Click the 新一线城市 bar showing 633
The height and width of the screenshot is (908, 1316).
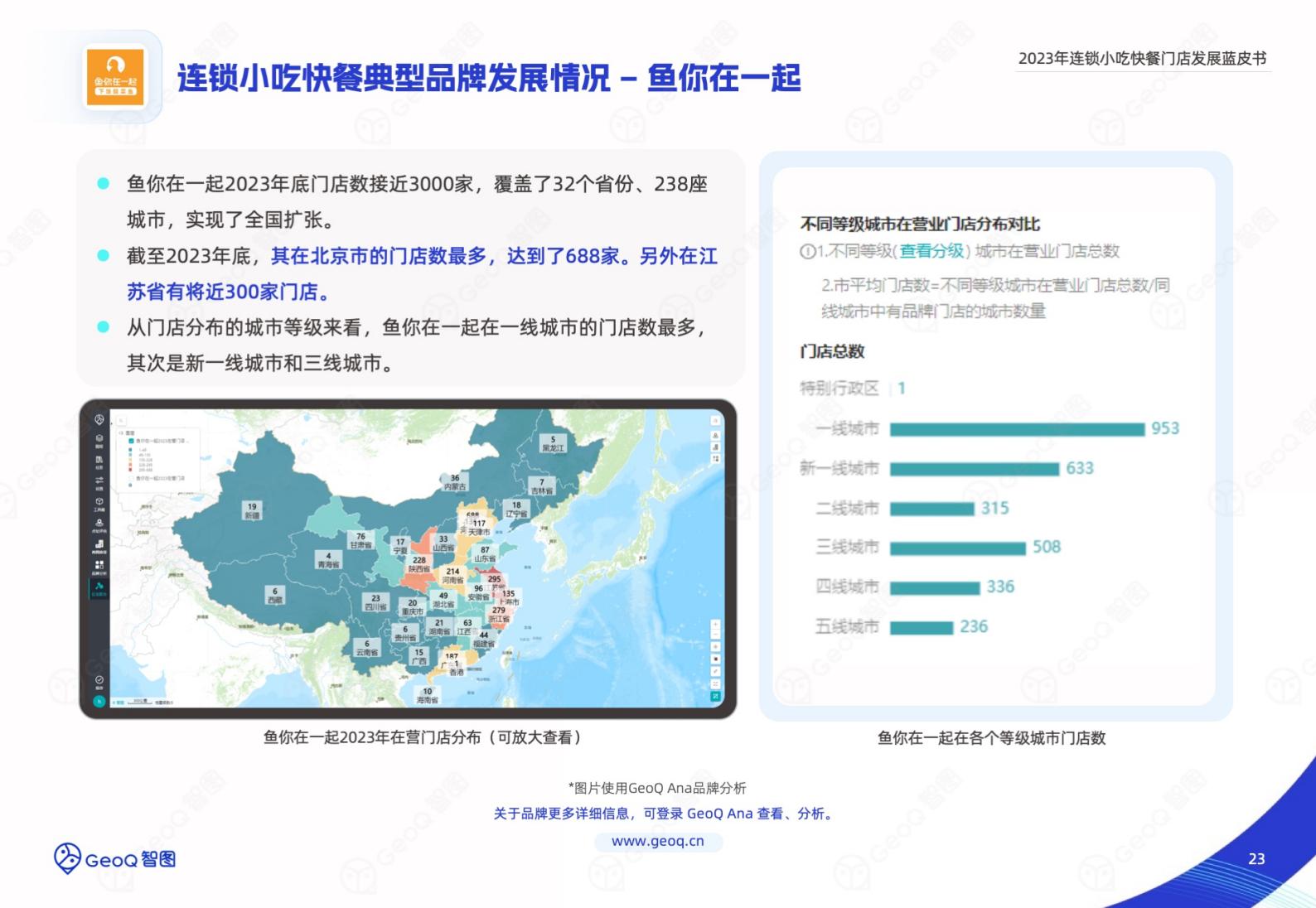[975, 469]
